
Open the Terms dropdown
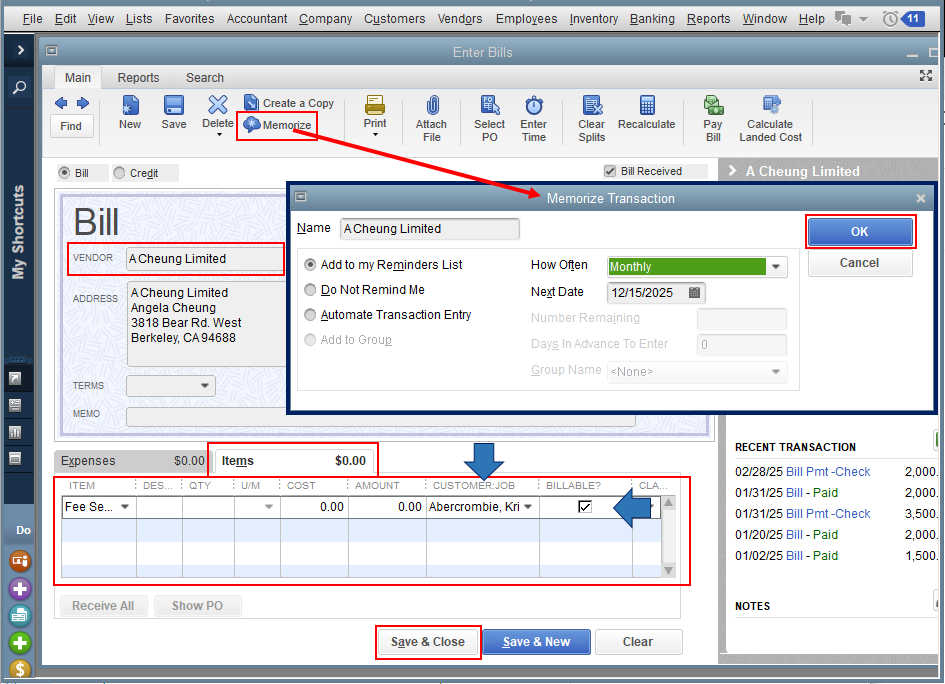(x=205, y=386)
